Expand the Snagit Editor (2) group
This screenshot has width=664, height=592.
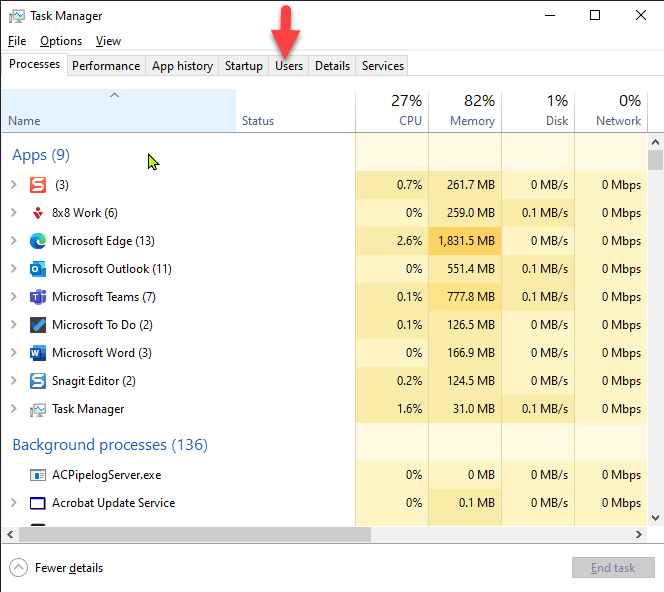click(x=14, y=380)
